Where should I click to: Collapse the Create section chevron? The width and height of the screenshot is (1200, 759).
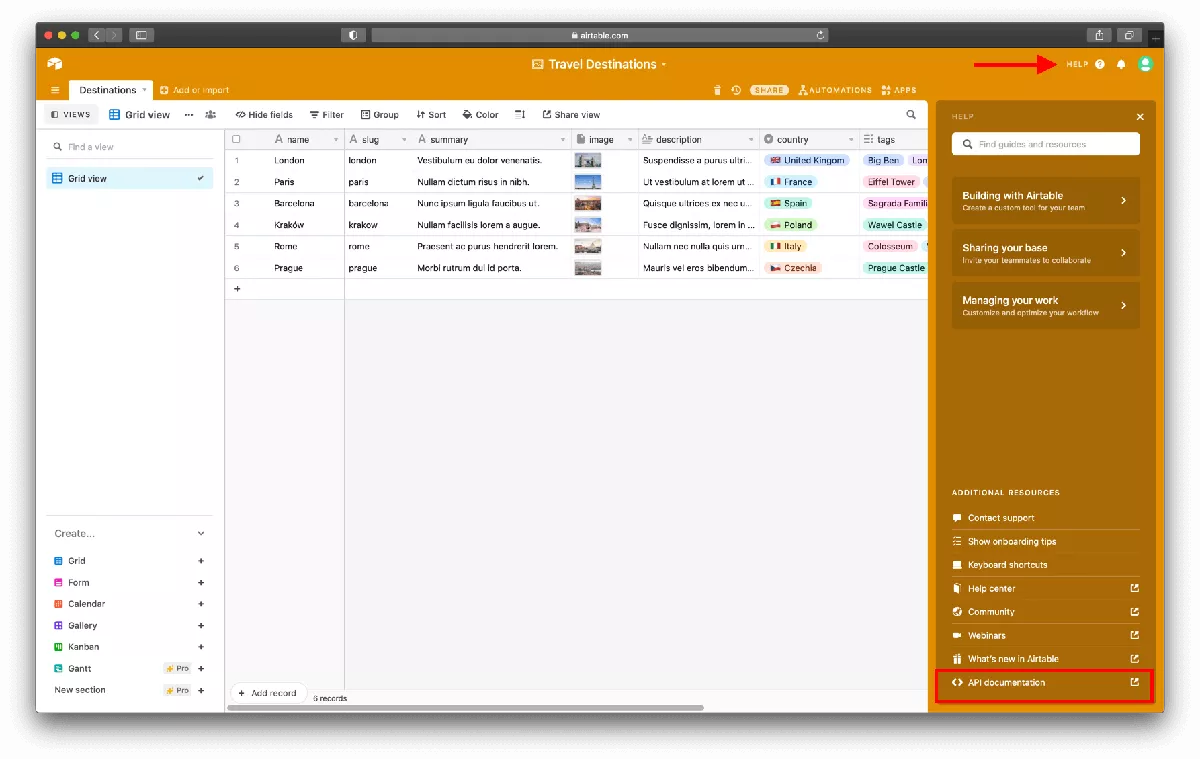[201, 534]
